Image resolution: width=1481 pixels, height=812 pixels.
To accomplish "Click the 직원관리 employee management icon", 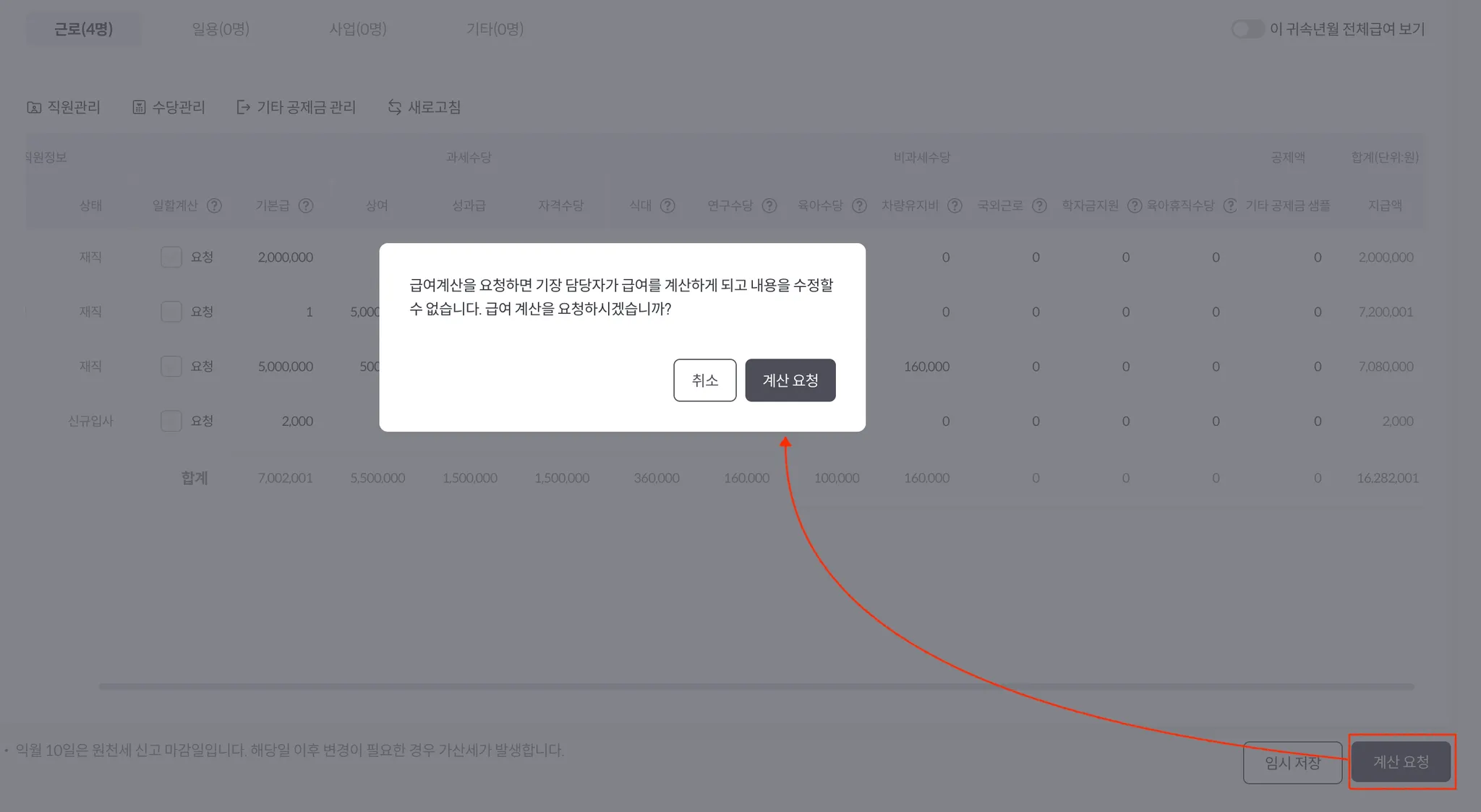I will [34, 108].
